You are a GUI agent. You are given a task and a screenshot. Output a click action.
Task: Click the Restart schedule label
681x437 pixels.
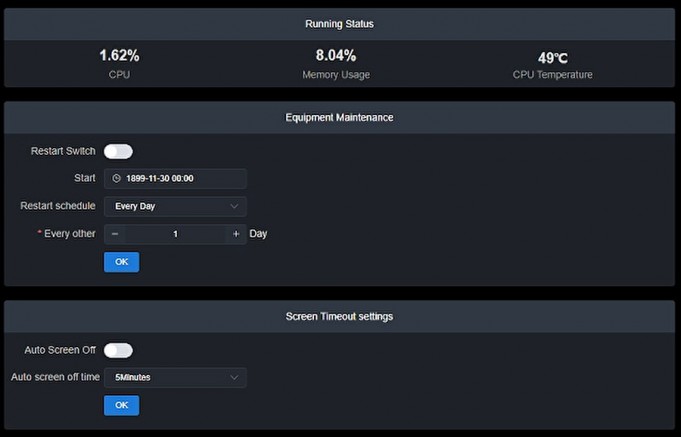[58, 205]
